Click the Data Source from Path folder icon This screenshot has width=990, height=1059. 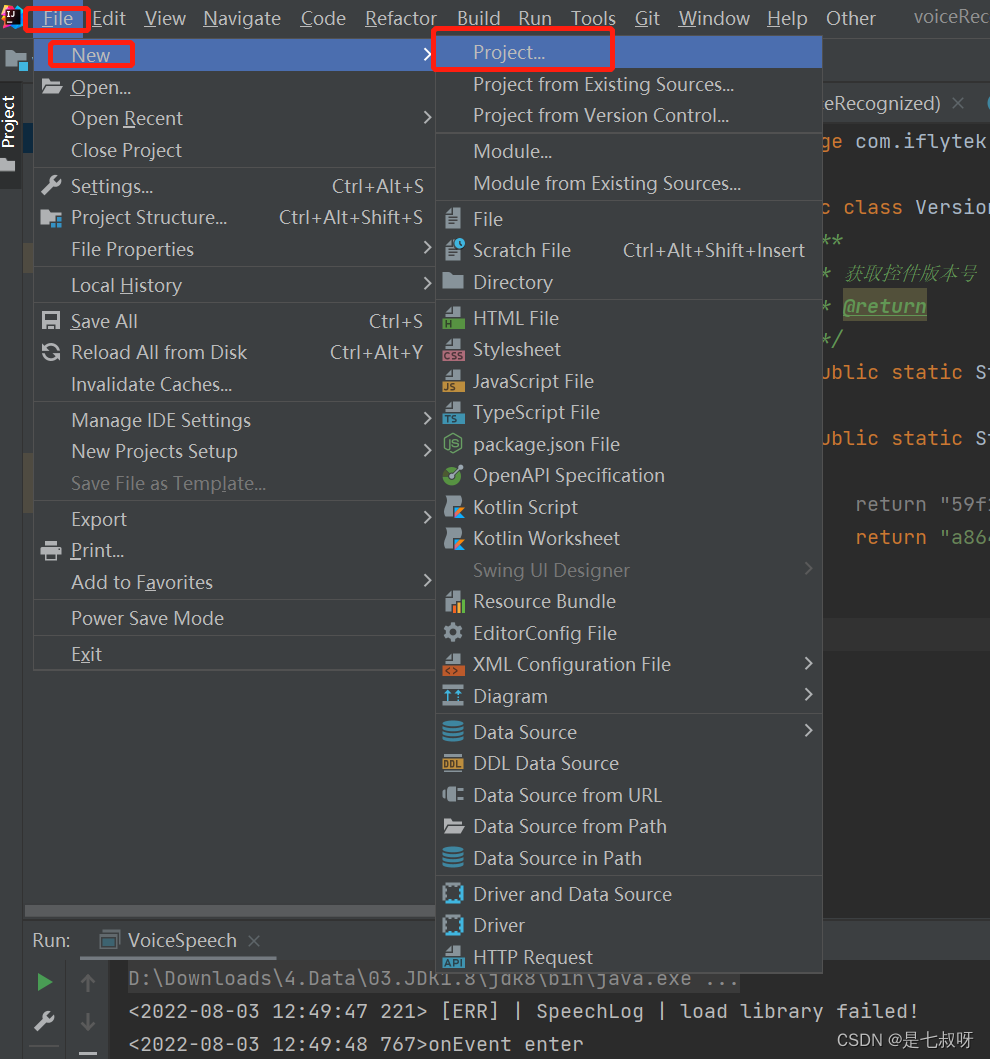[x=453, y=826]
